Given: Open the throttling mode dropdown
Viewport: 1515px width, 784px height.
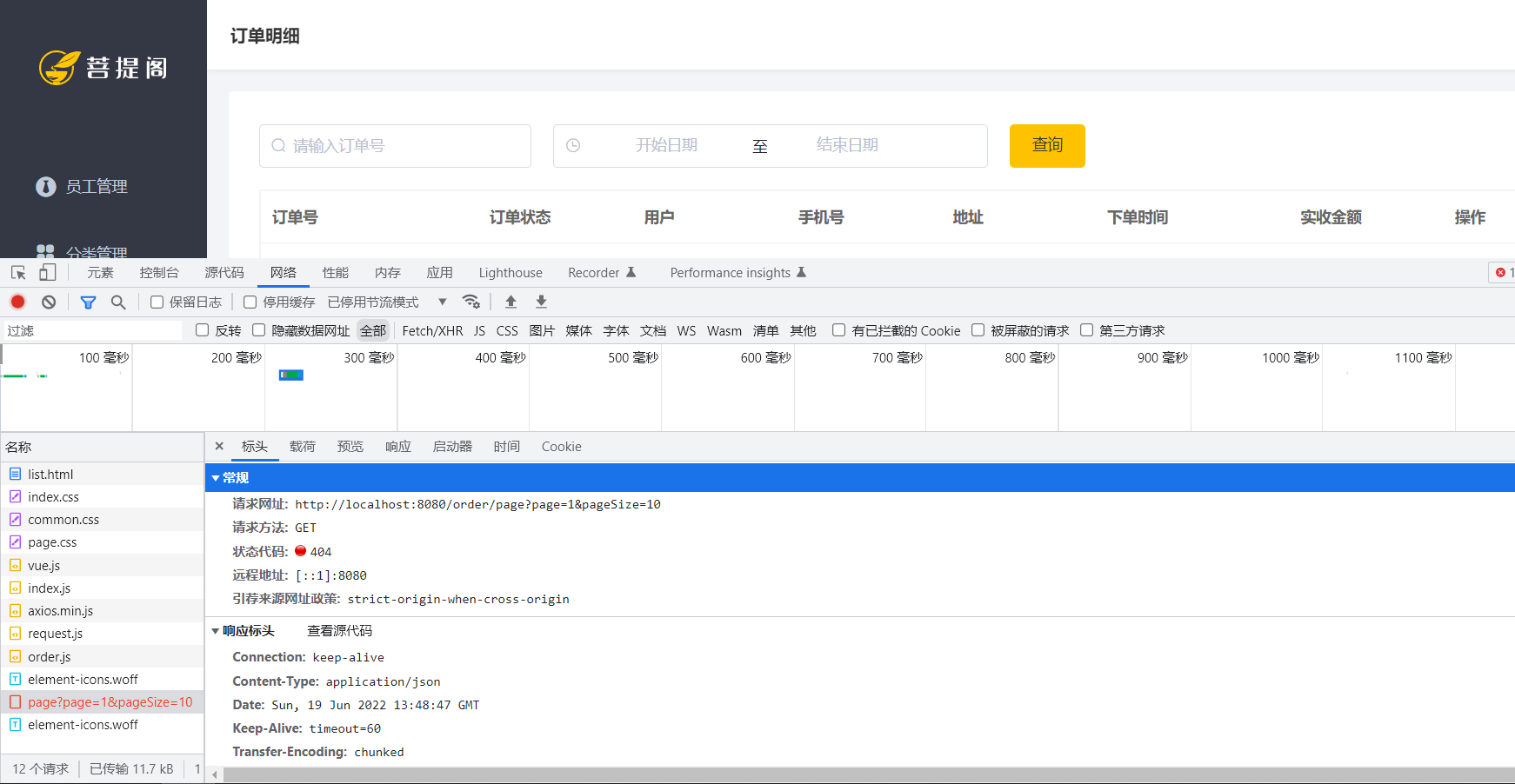Looking at the screenshot, I should [387, 302].
